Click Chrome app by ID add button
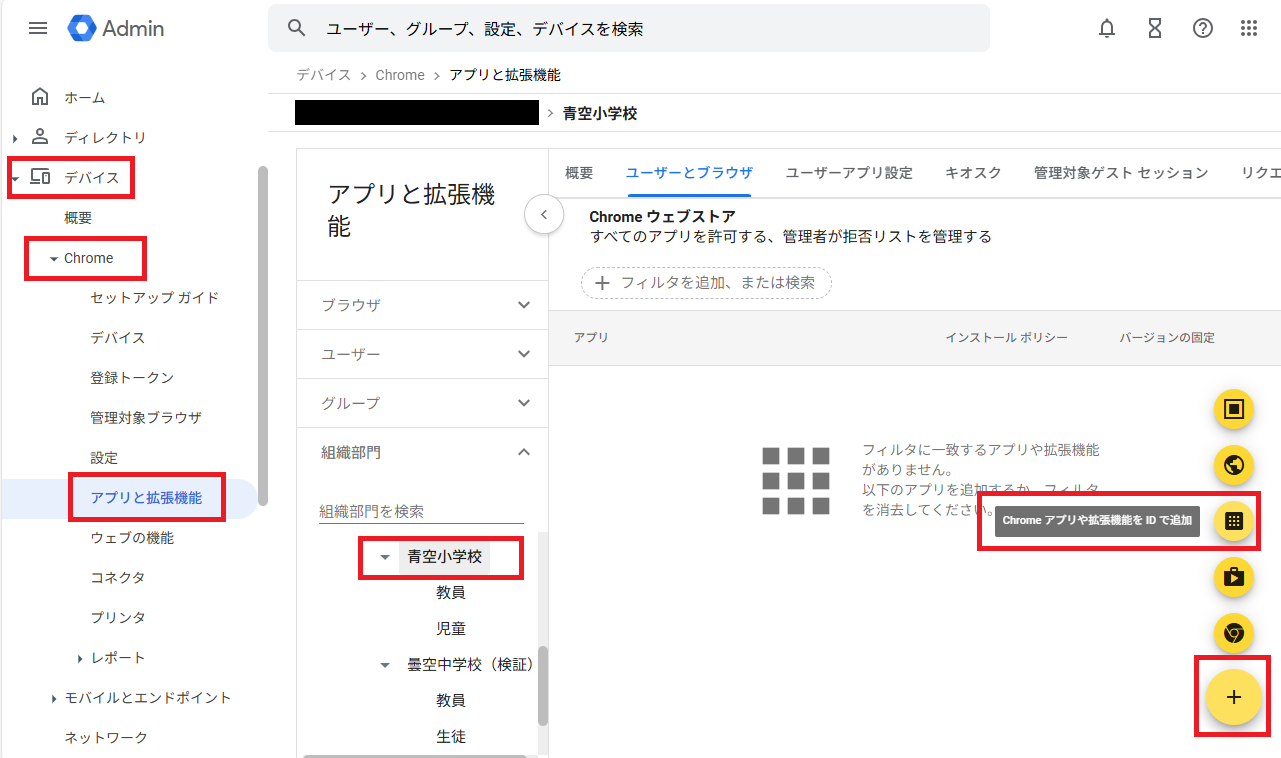Screen dimensions: 1281x758 click(x=1234, y=521)
